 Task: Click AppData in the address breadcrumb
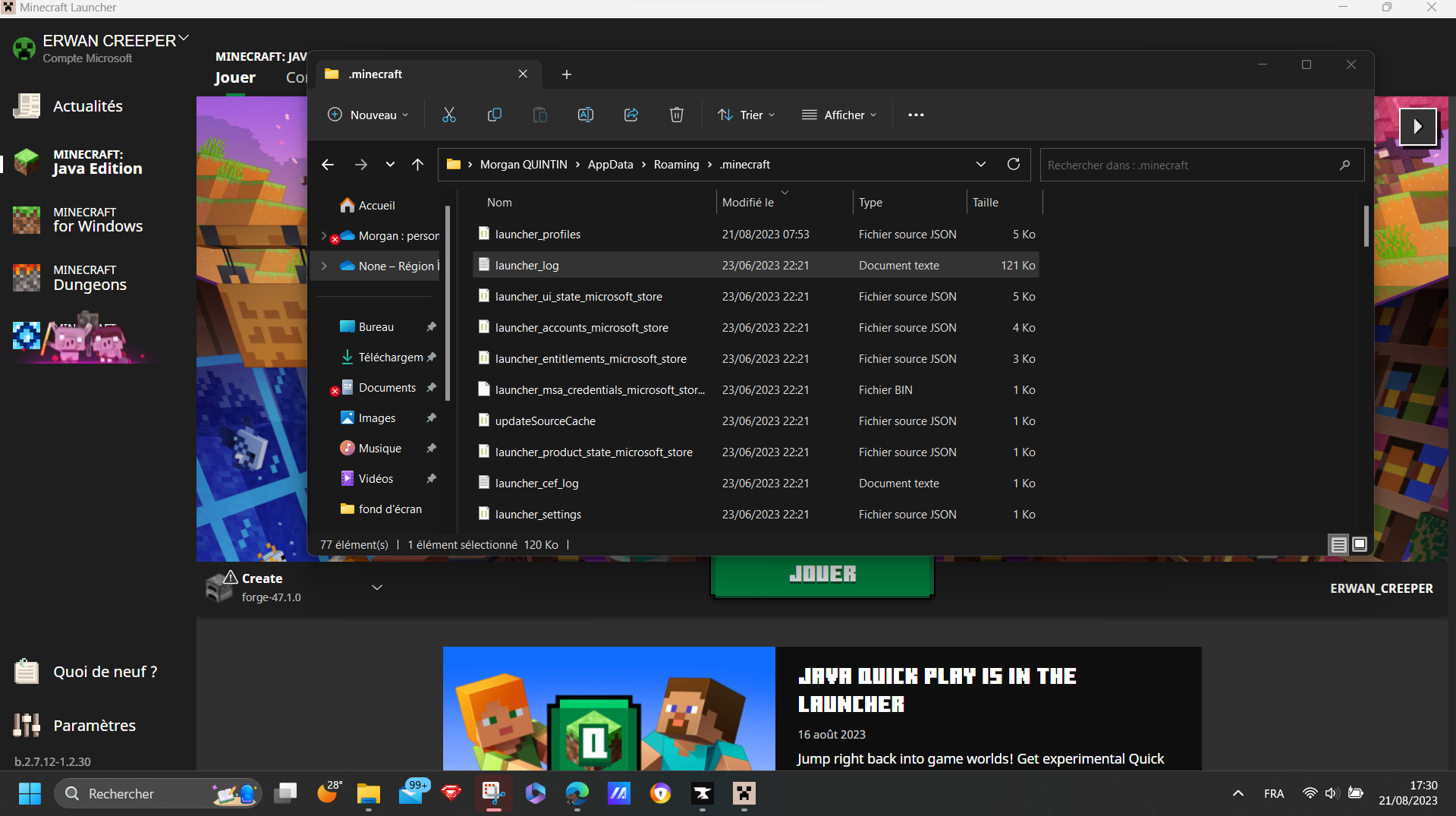tap(610, 164)
